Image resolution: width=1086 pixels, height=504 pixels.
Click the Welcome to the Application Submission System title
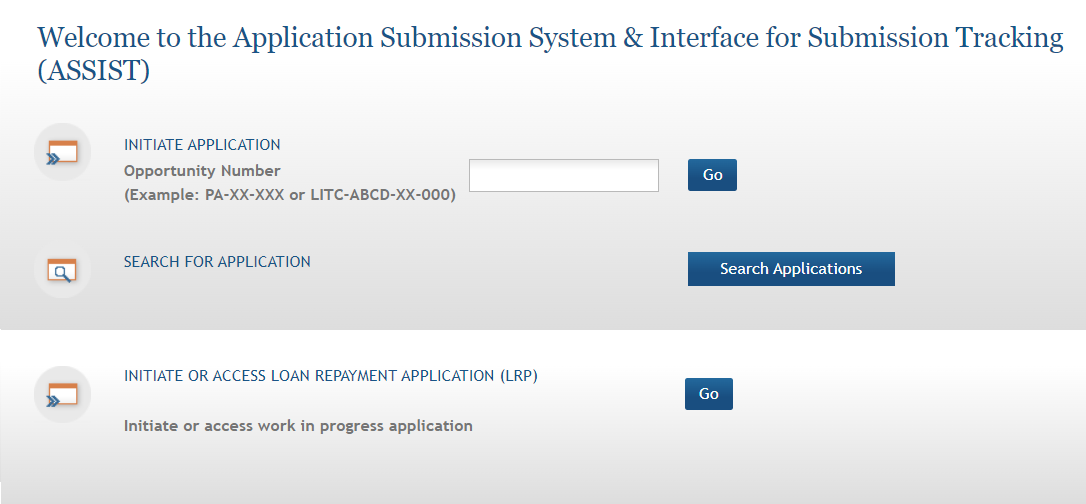coord(550,53)
